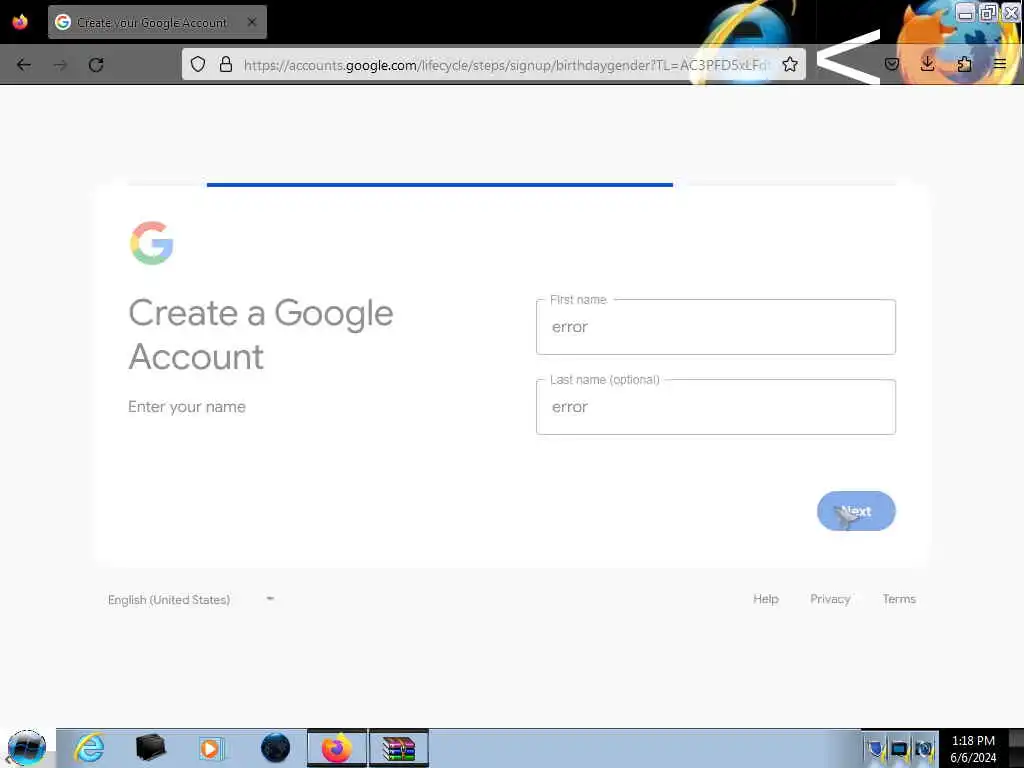Restore down the Firefox window
The height and width of the screenshot is (768, 1024).
(988, 12)
